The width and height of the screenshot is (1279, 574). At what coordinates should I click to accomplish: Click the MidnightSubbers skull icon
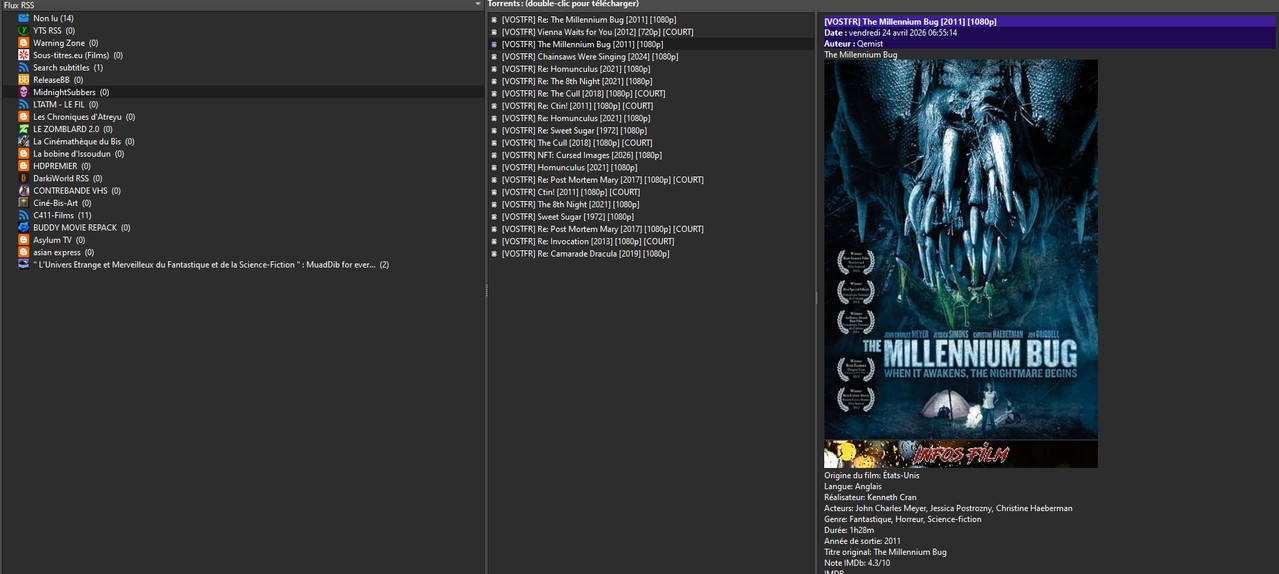click(x=24, y=92)
